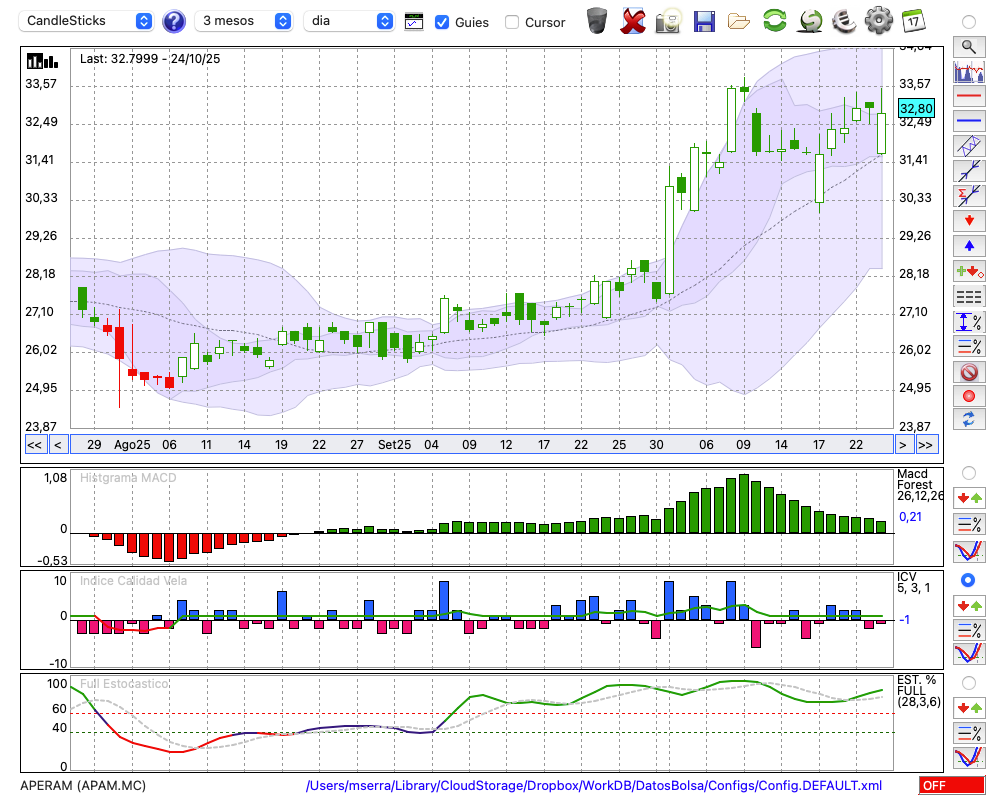Click the green refresh arrows icon
This screenshot has width=1000, height=800.
[x=774, y=20]
